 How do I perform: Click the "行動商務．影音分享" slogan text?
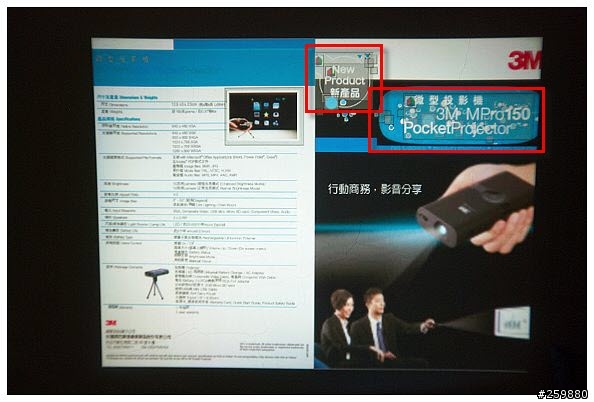375,189
